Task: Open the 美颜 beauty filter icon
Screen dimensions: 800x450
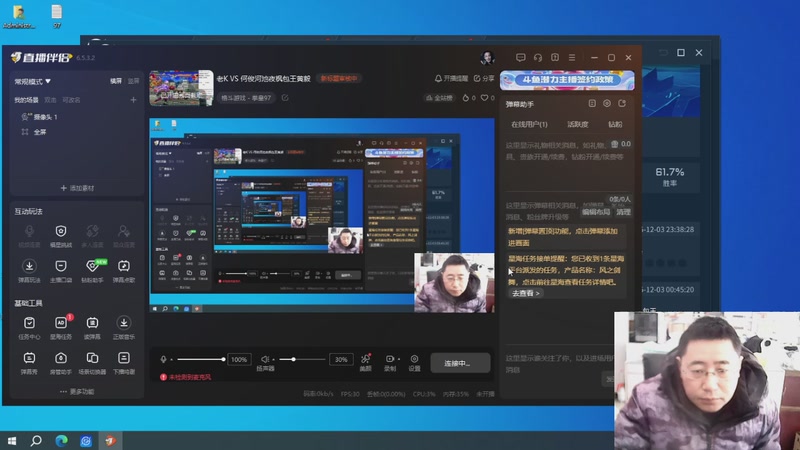Action: click(x=365, y=359)
